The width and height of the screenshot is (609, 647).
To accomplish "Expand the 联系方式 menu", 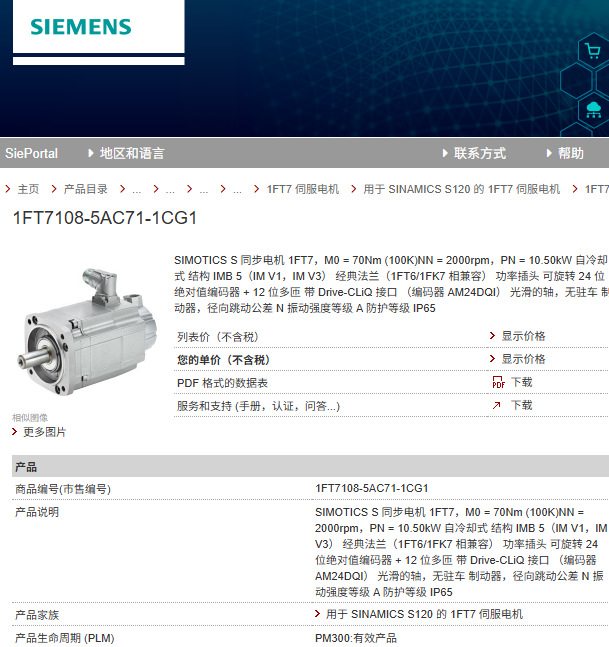I will [x=474, y=153].
